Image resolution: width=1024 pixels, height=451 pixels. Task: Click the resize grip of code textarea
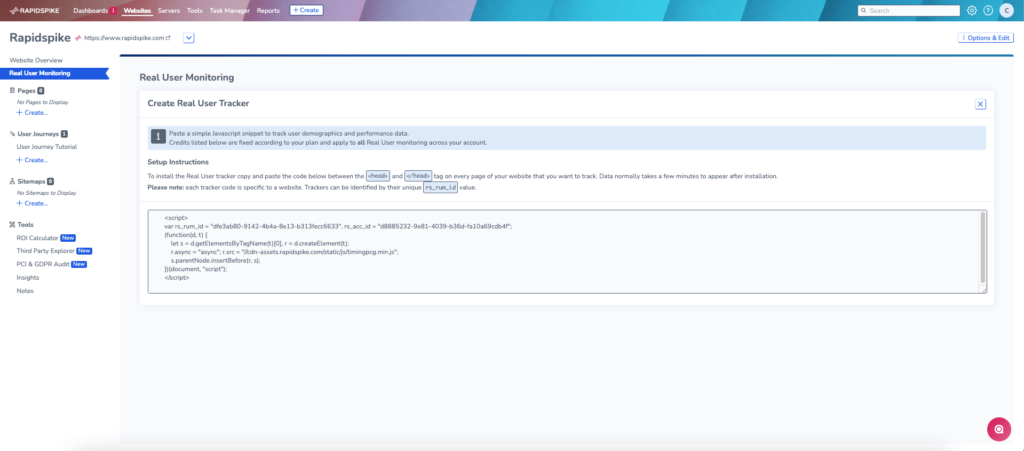(x=983, y=290)
